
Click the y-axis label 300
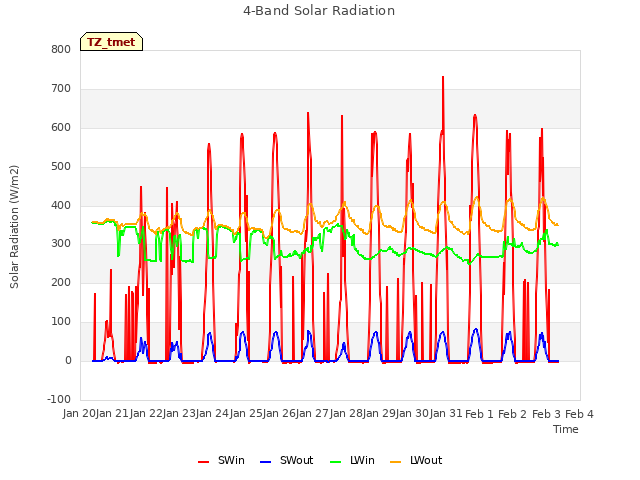61,244
